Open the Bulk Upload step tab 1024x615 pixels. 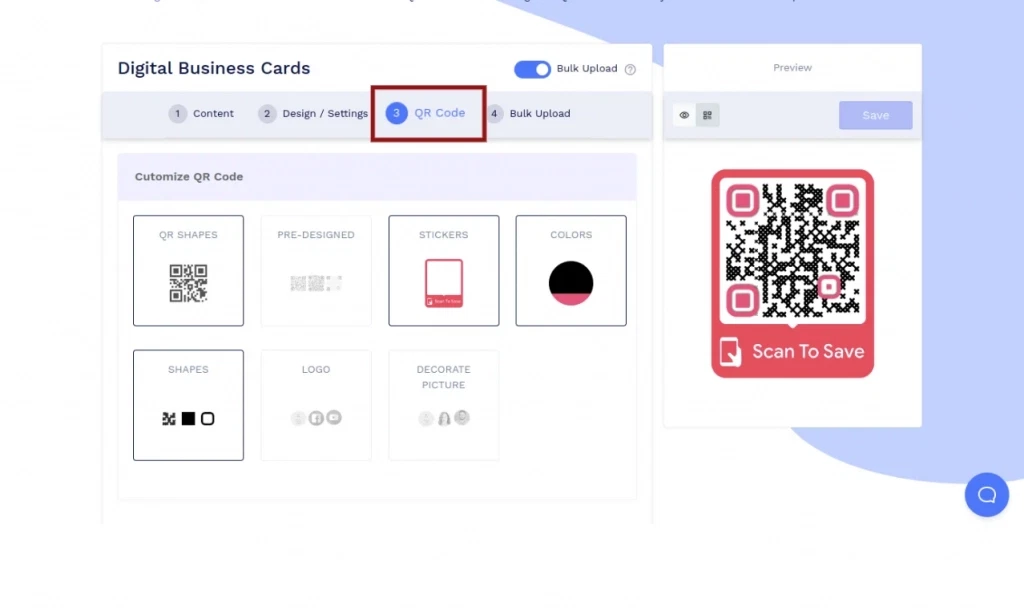click(x=529, y=114)
